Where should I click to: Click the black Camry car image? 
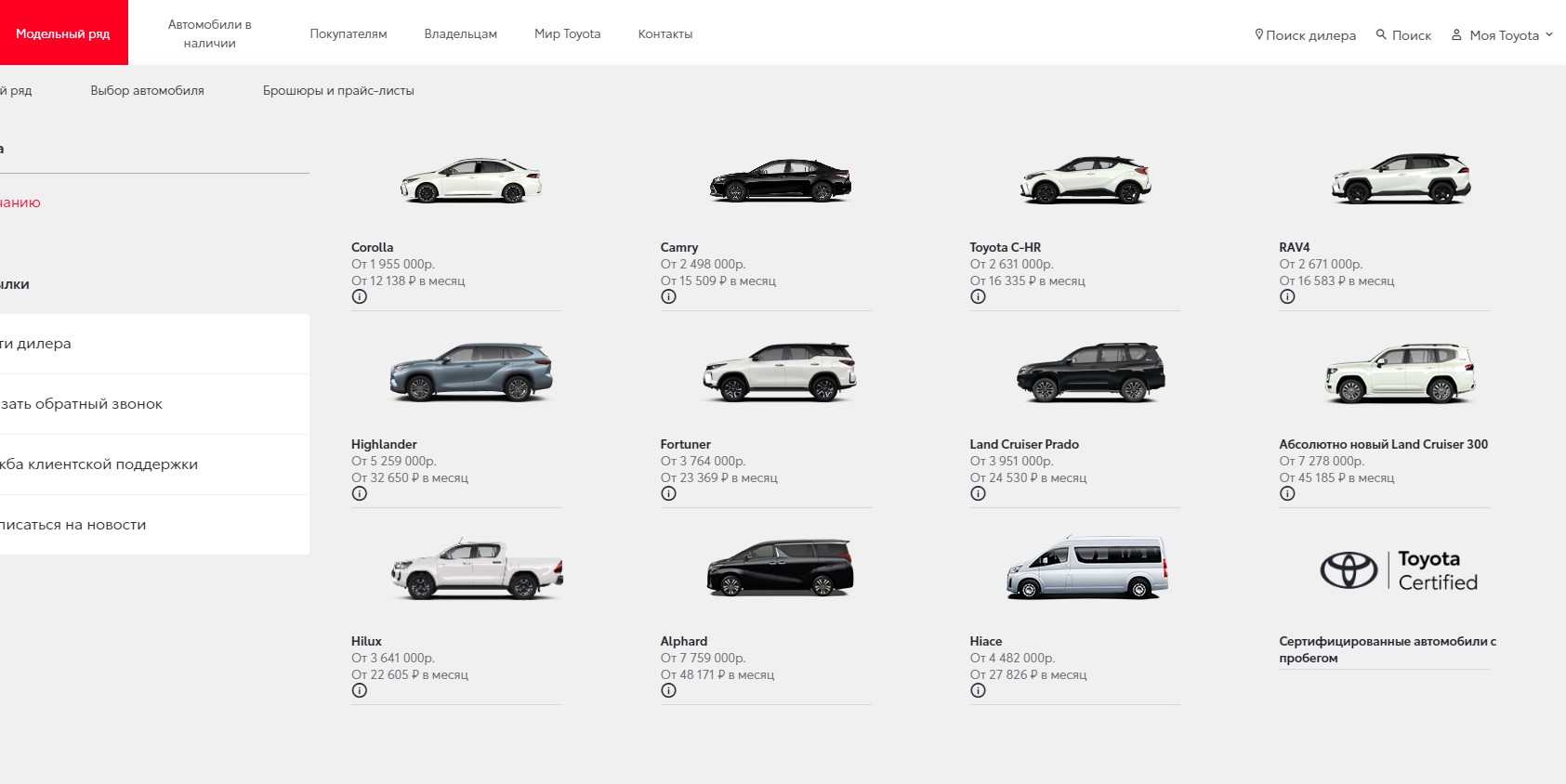coord(781,180)
